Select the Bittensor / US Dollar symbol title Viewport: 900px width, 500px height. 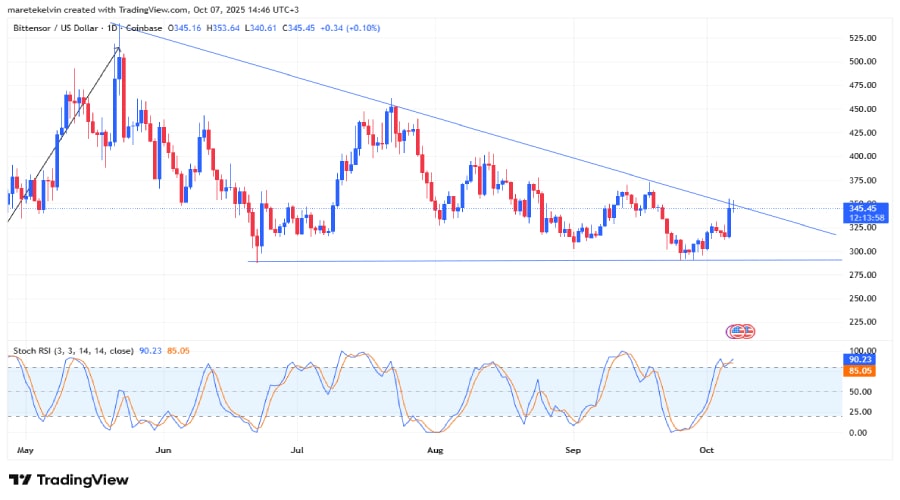point(55,28)
